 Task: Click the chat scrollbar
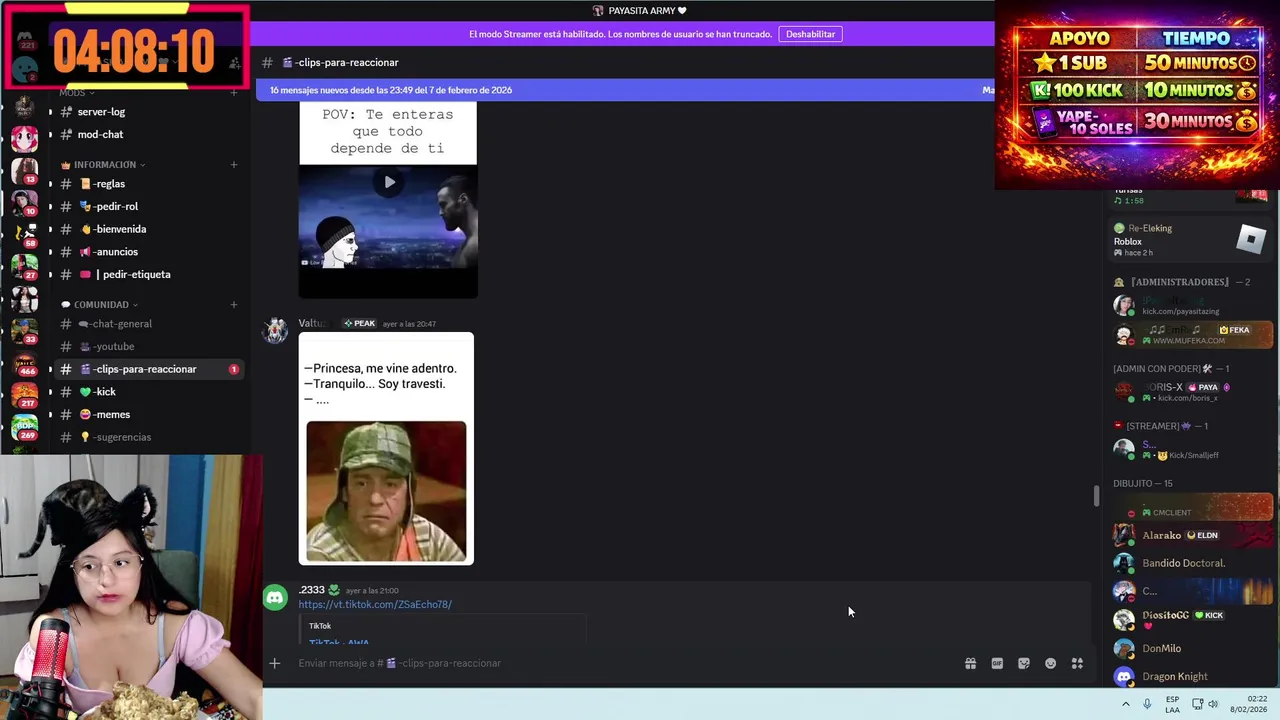click(x=1096, y=495)
